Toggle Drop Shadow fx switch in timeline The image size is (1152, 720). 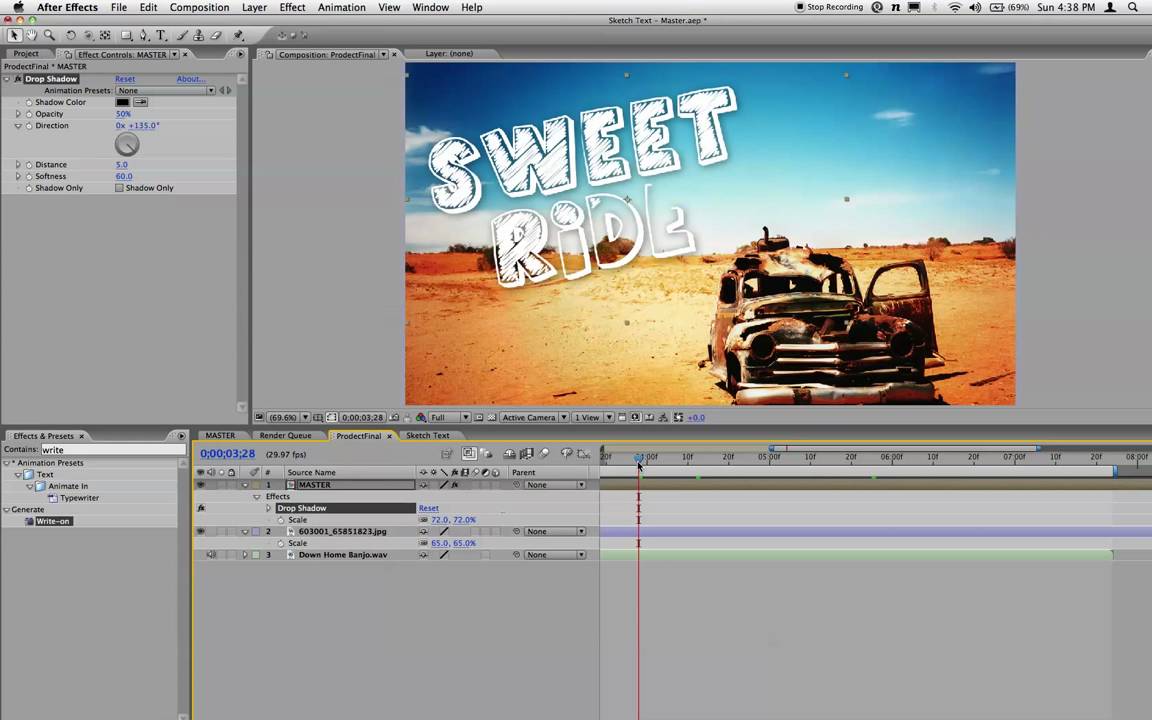click(201, 508)
